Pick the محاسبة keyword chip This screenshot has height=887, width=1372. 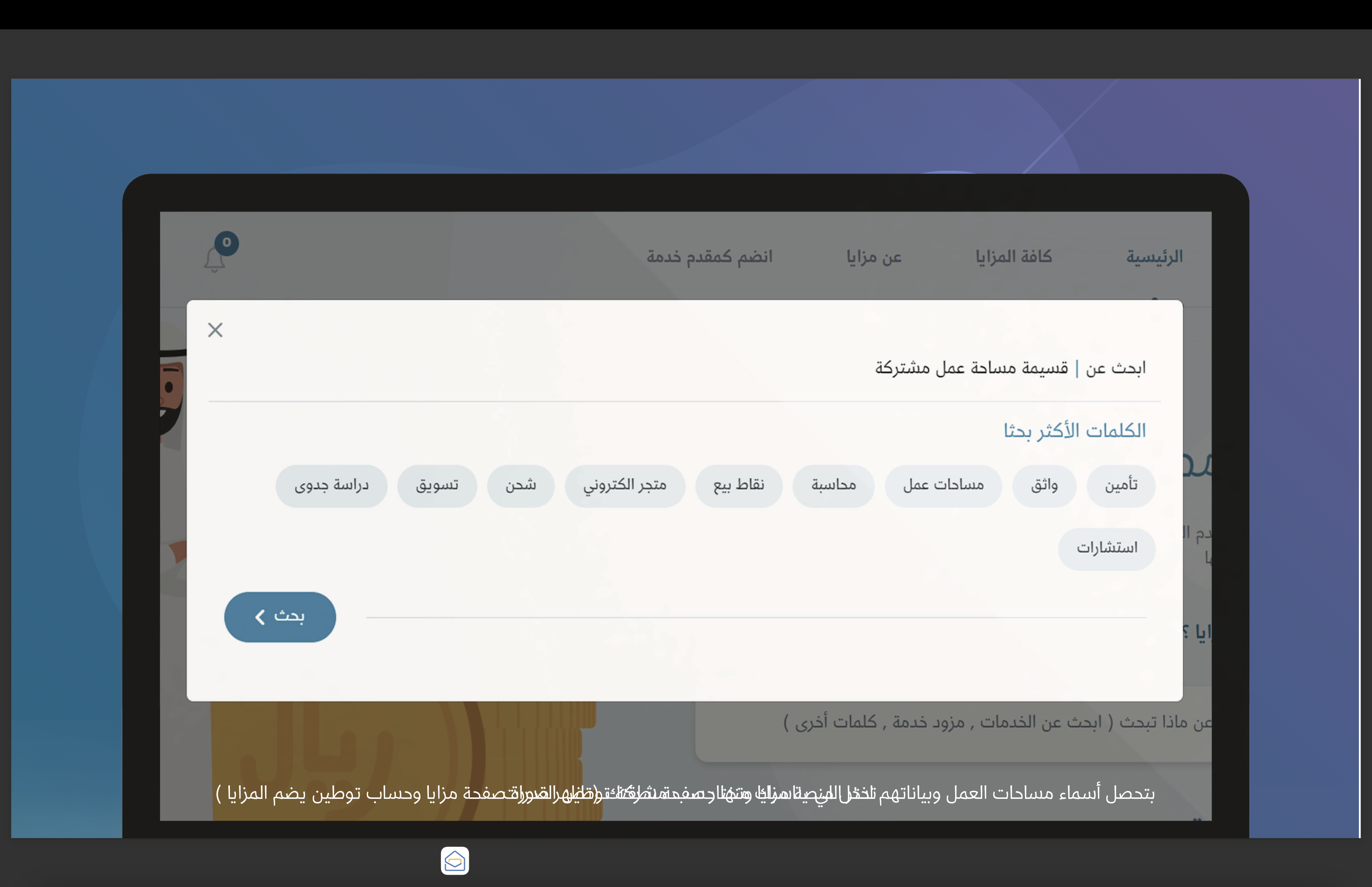833,486
